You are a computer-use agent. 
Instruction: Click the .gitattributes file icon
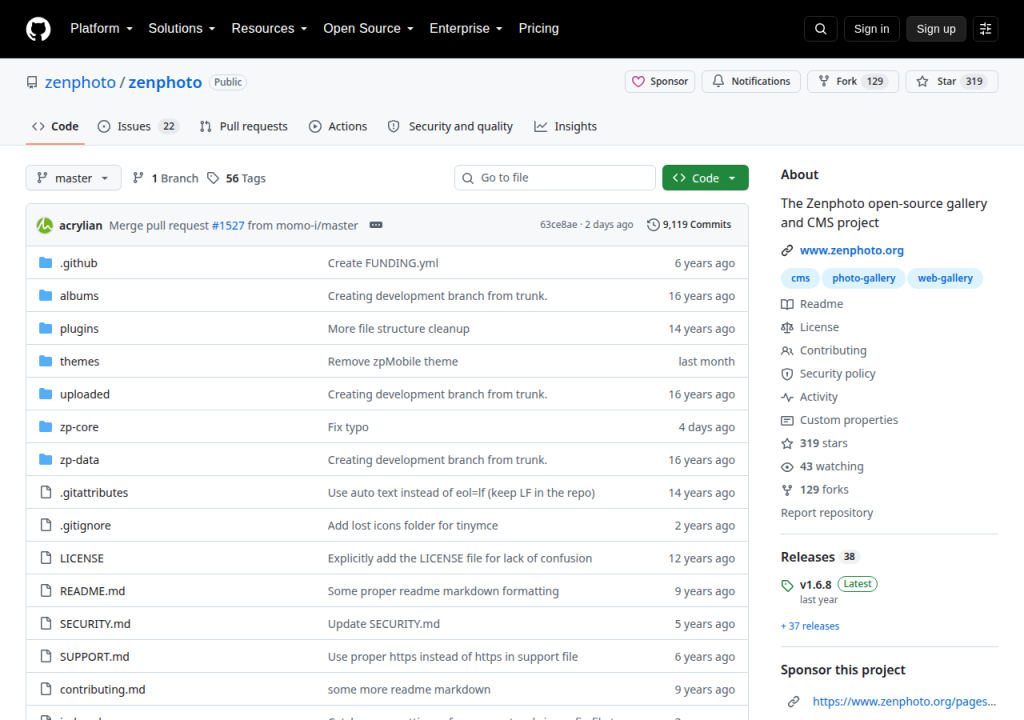tap(45, 492)
